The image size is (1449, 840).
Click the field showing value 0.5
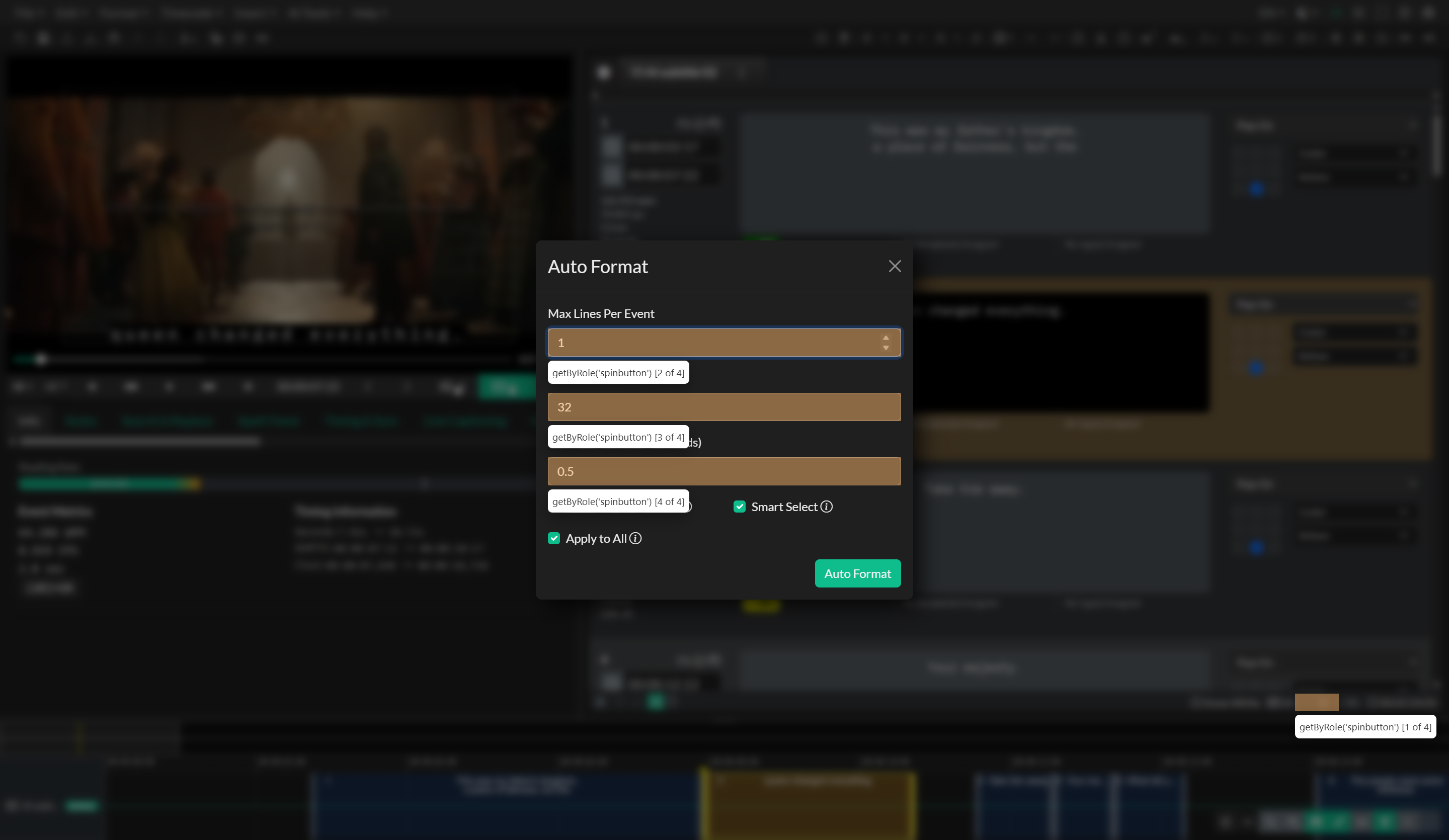pyautogui.click(x=724, y=471)
